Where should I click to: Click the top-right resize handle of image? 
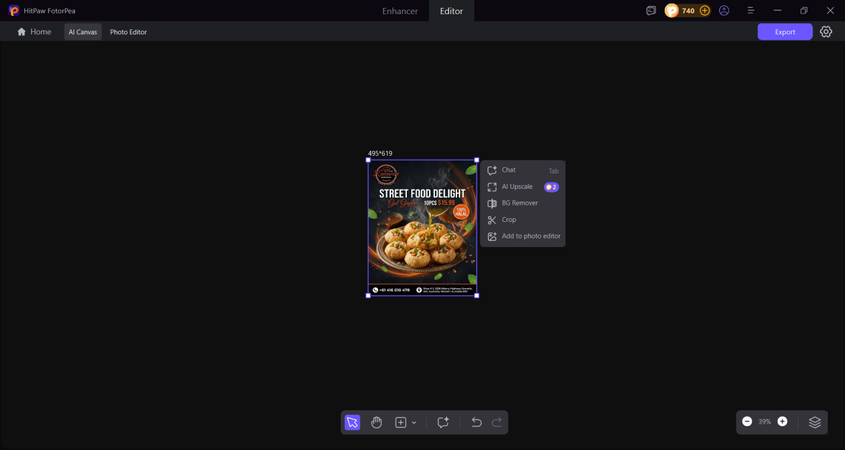click(476, 160)
